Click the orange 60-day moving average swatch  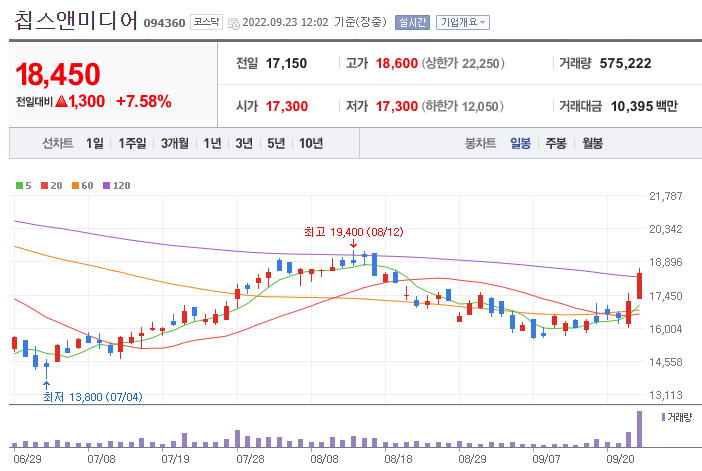pos(75,185)
